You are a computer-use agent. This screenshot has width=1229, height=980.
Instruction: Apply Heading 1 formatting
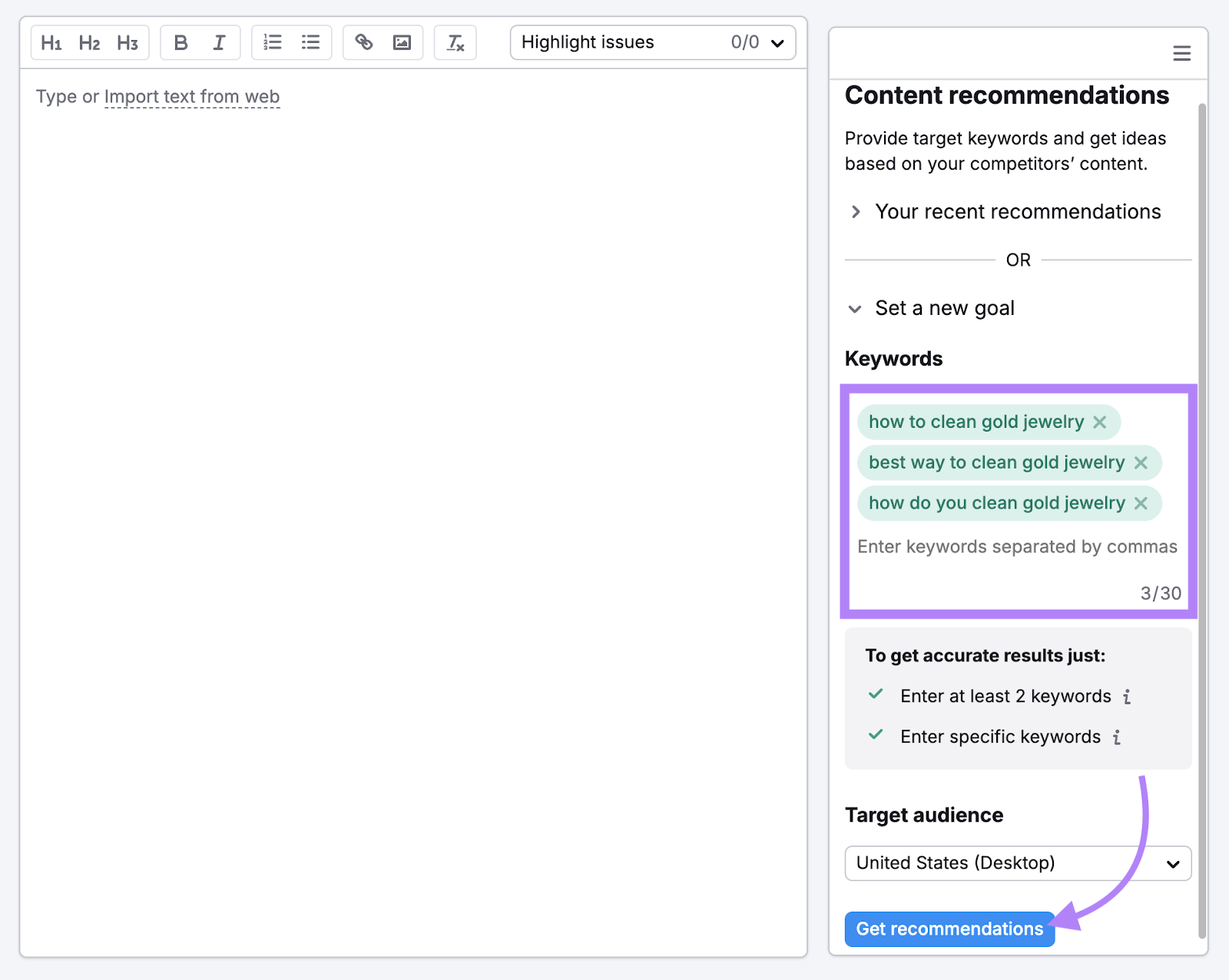51,42
